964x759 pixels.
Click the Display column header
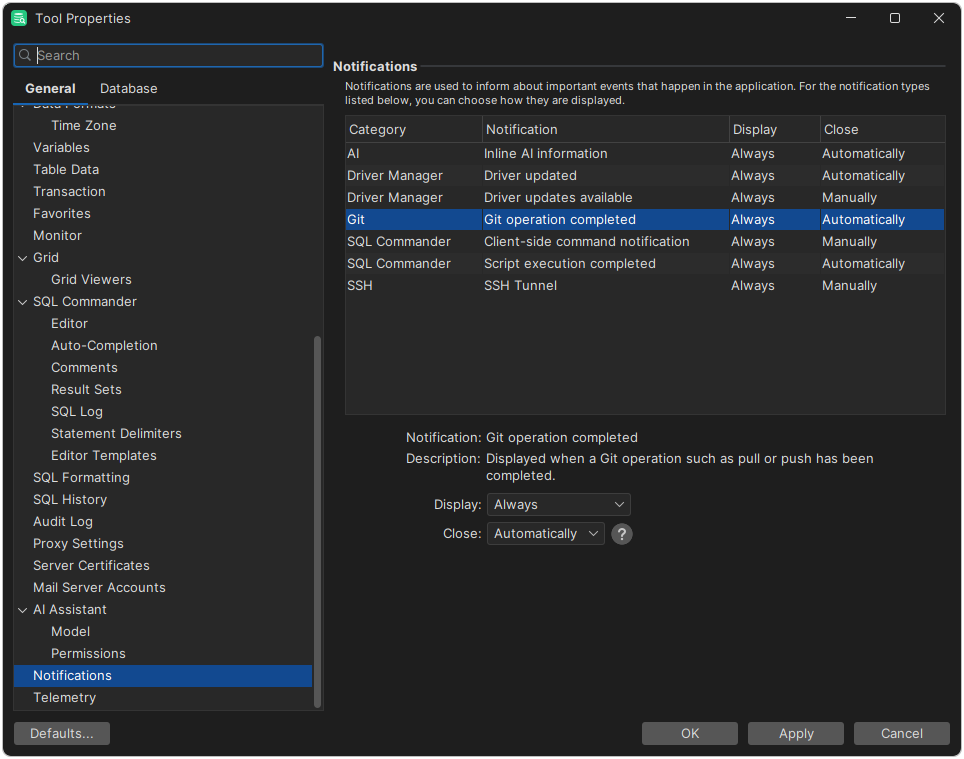[x=775, y=130]
